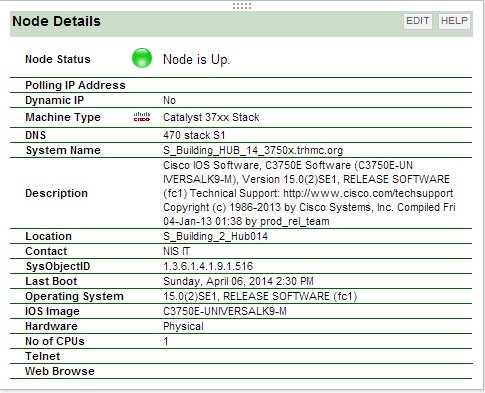Click SysObjectID value '1.3.6.1.4.1.9.1.516'
485x393 pixels.
click(208, 266)
